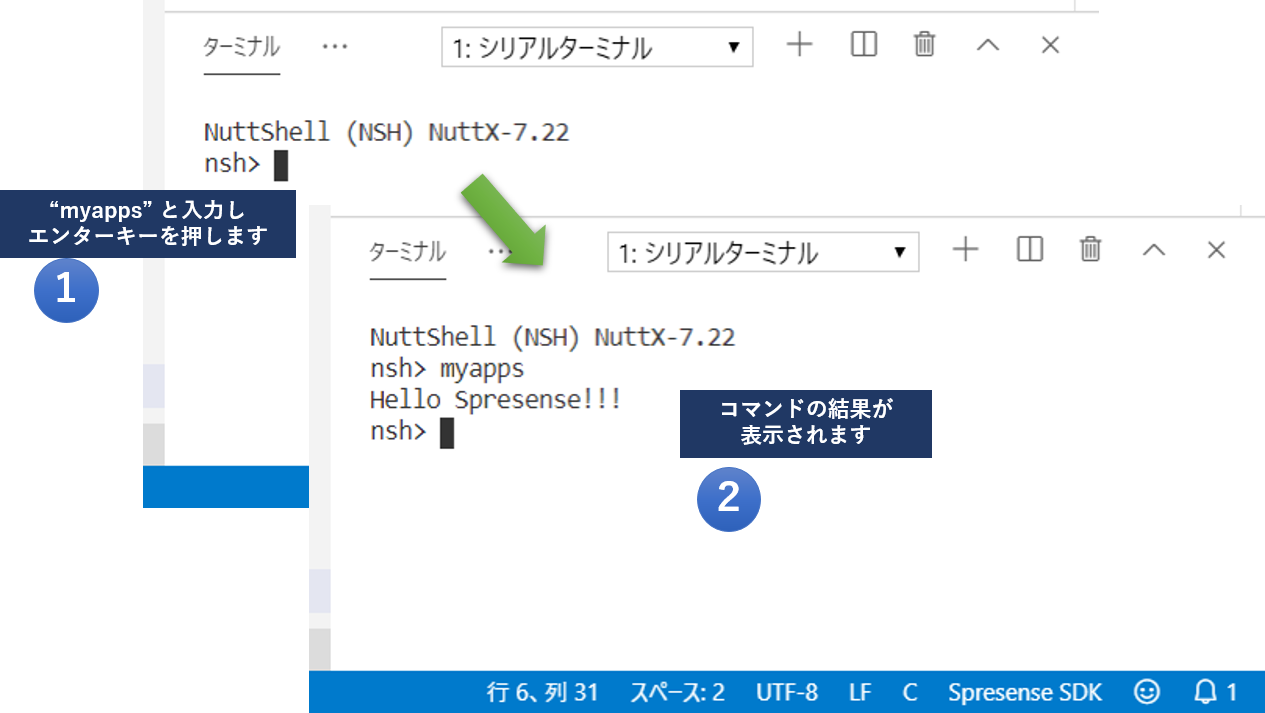The height and width of the screenshot is (713, 1265).
Task: Open the シリアルターミナル selector in the upper panel
Action: coord(597,46)
